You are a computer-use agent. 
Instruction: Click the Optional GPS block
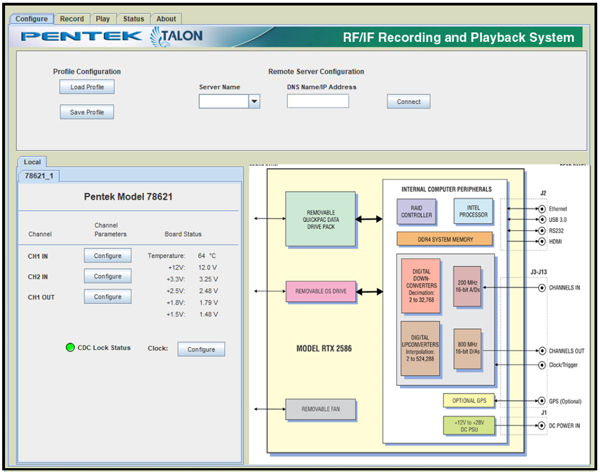click(469, 400)
